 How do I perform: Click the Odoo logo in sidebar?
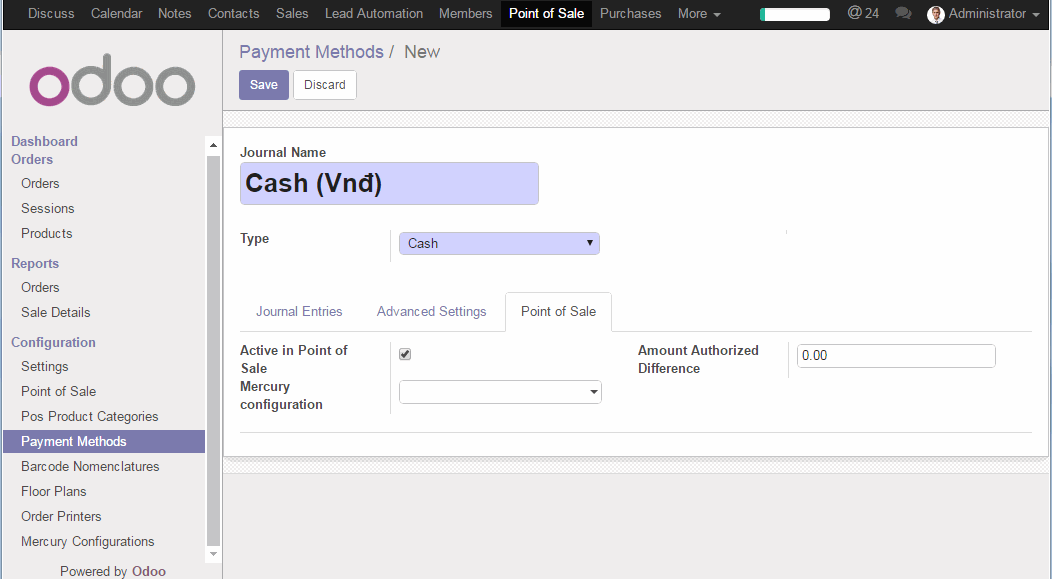112,86
